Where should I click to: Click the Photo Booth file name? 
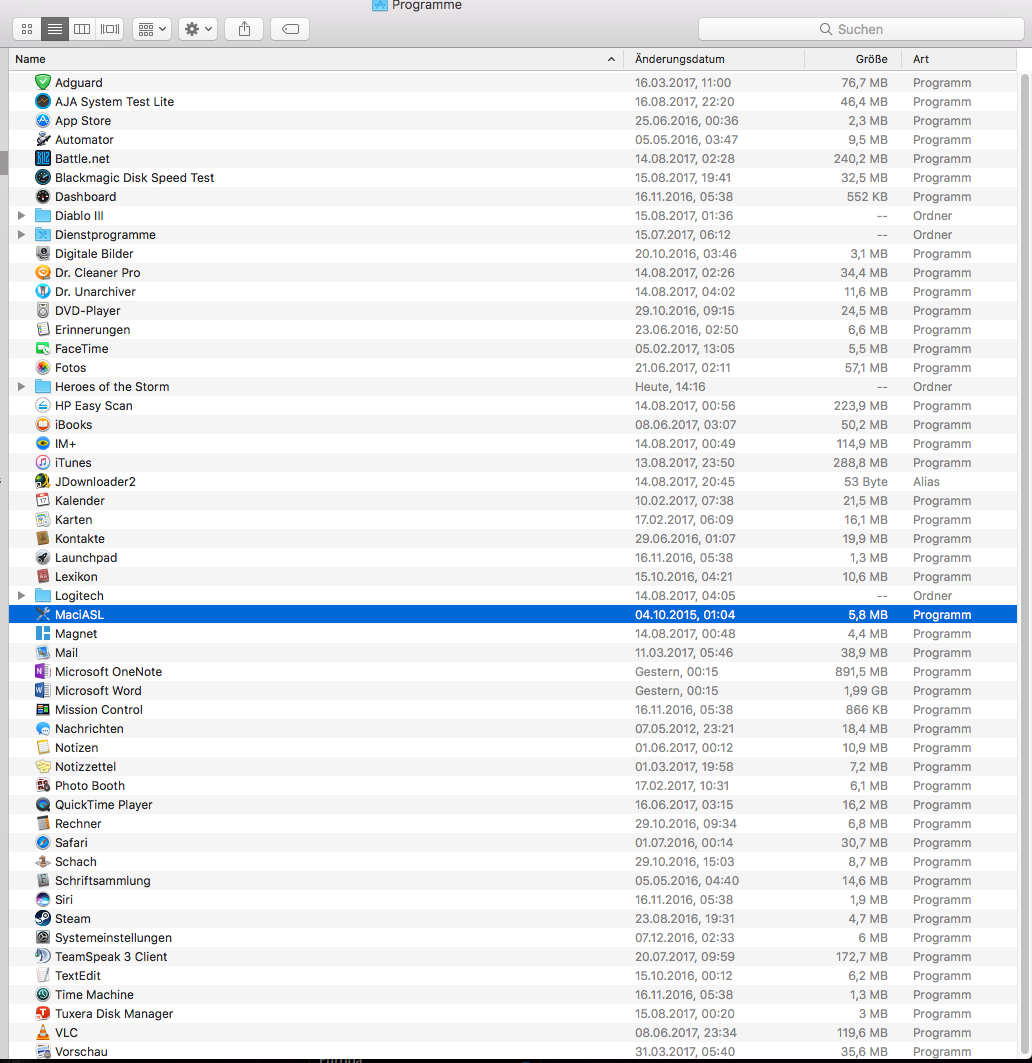(x=90, y=785)
